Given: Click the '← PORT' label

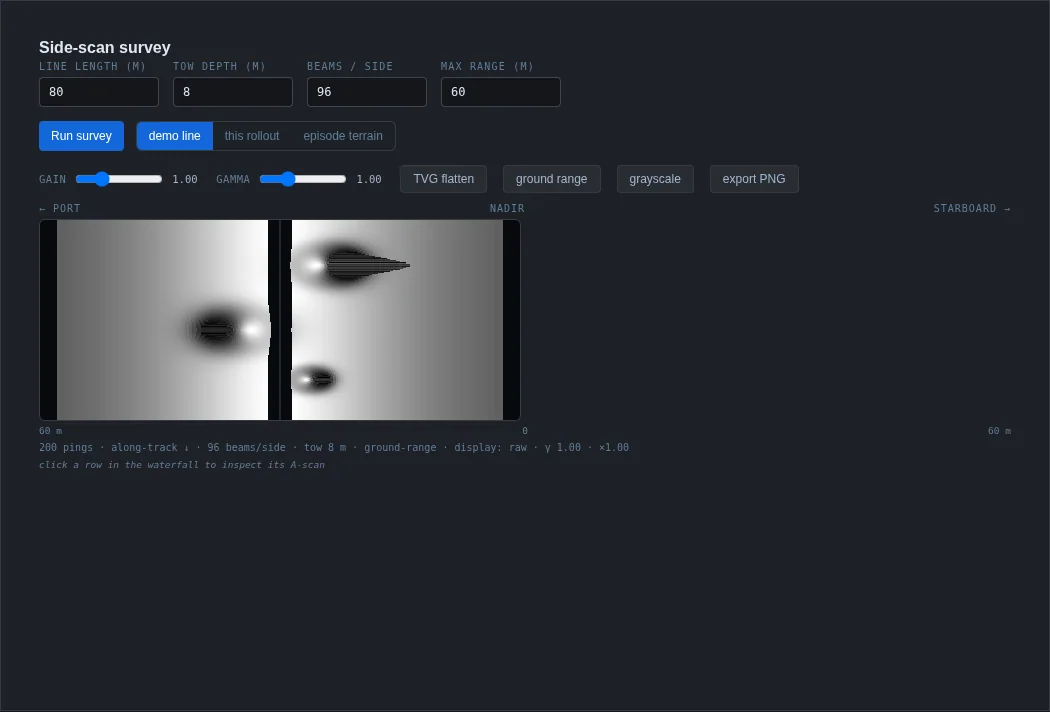Looking at the screenshot, I should 60,208.
